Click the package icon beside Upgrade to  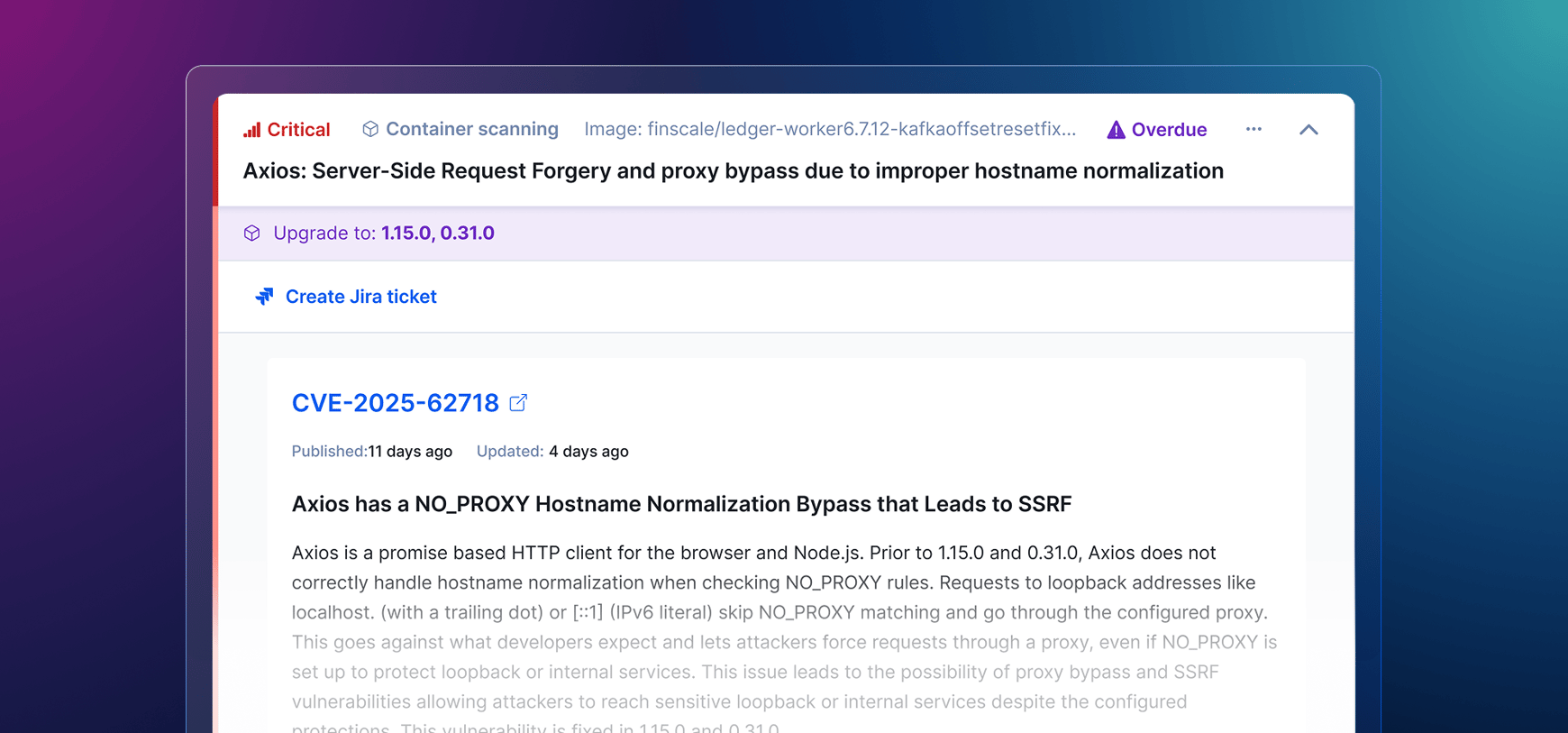coord(252,234)
